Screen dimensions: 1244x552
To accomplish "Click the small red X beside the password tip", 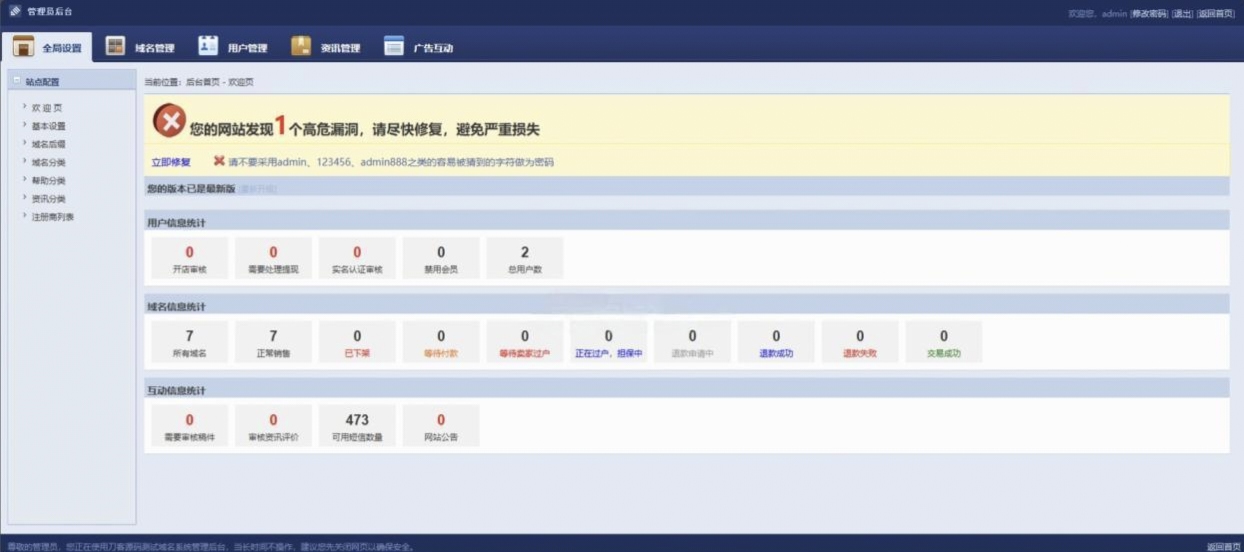I will tap(218, 161).
